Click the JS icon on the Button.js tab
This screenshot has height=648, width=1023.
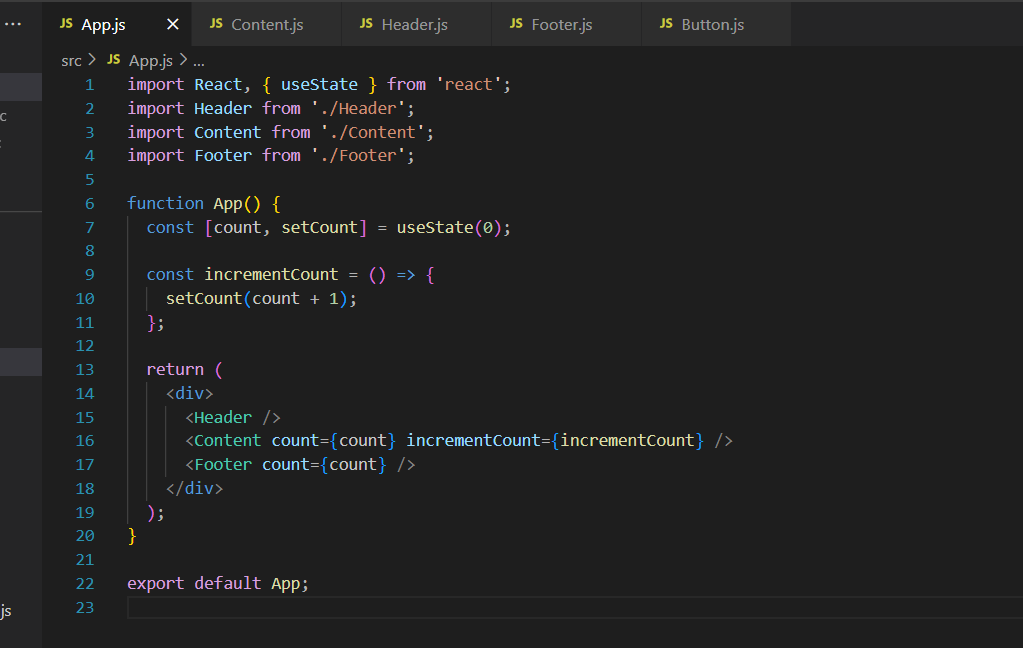[666, 23]
